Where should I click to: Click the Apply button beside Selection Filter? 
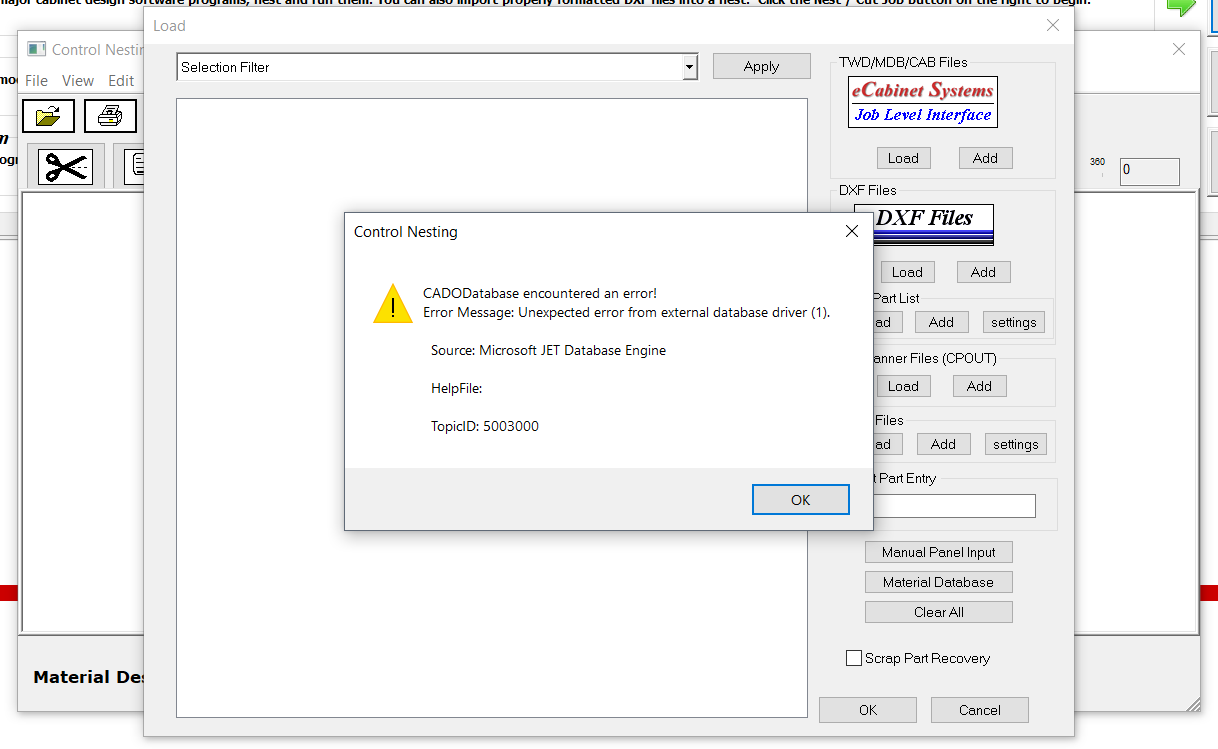[x=761, y=67]
